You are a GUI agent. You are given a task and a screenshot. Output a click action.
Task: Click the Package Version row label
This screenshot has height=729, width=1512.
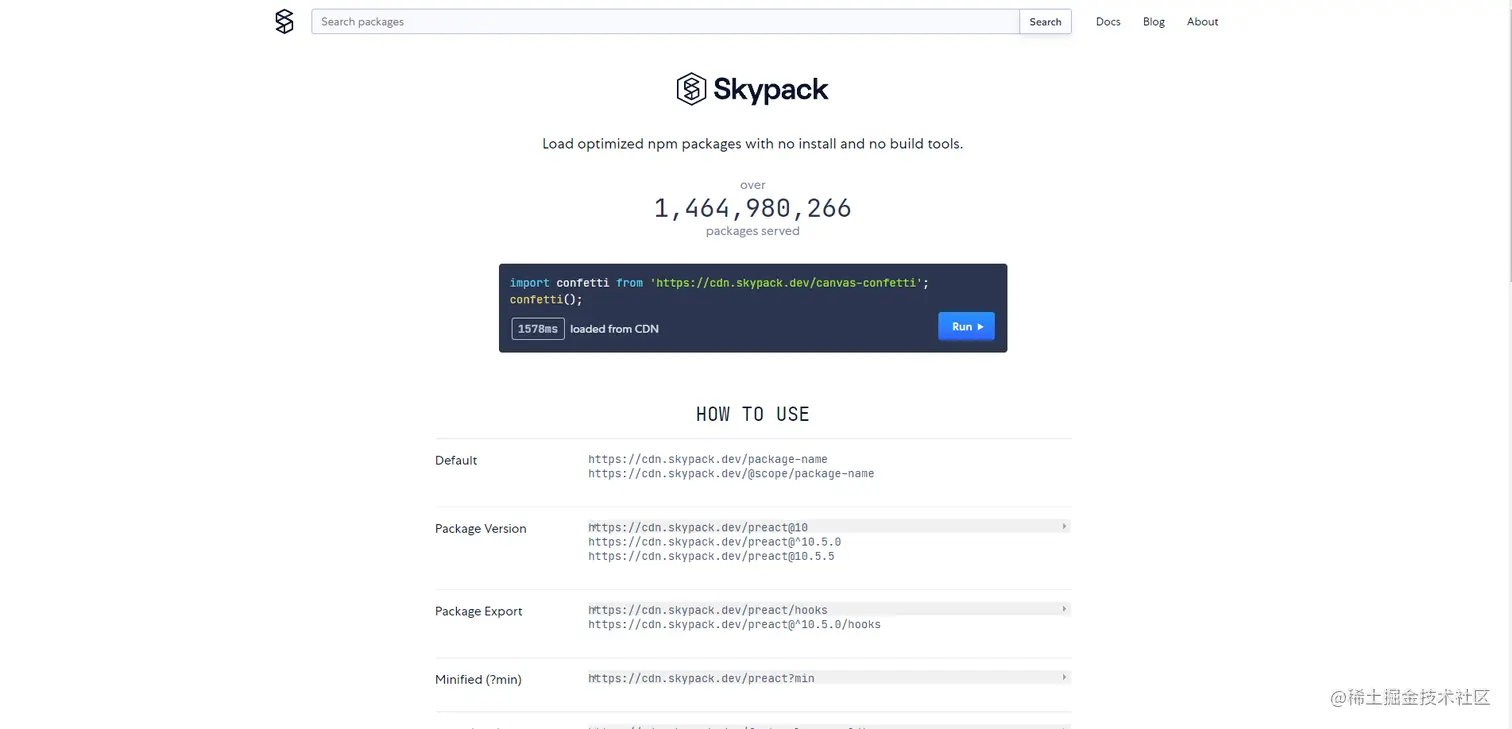coord(480,528)
